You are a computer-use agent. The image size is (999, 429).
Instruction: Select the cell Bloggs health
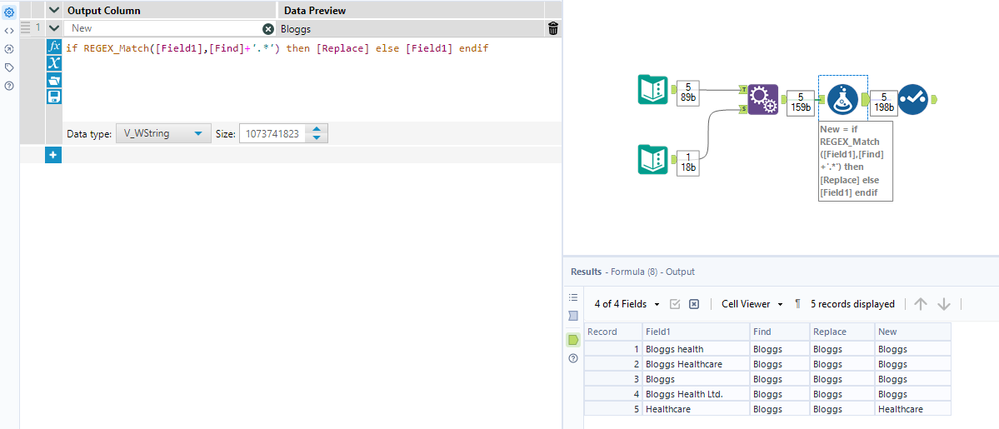point(696,349)
